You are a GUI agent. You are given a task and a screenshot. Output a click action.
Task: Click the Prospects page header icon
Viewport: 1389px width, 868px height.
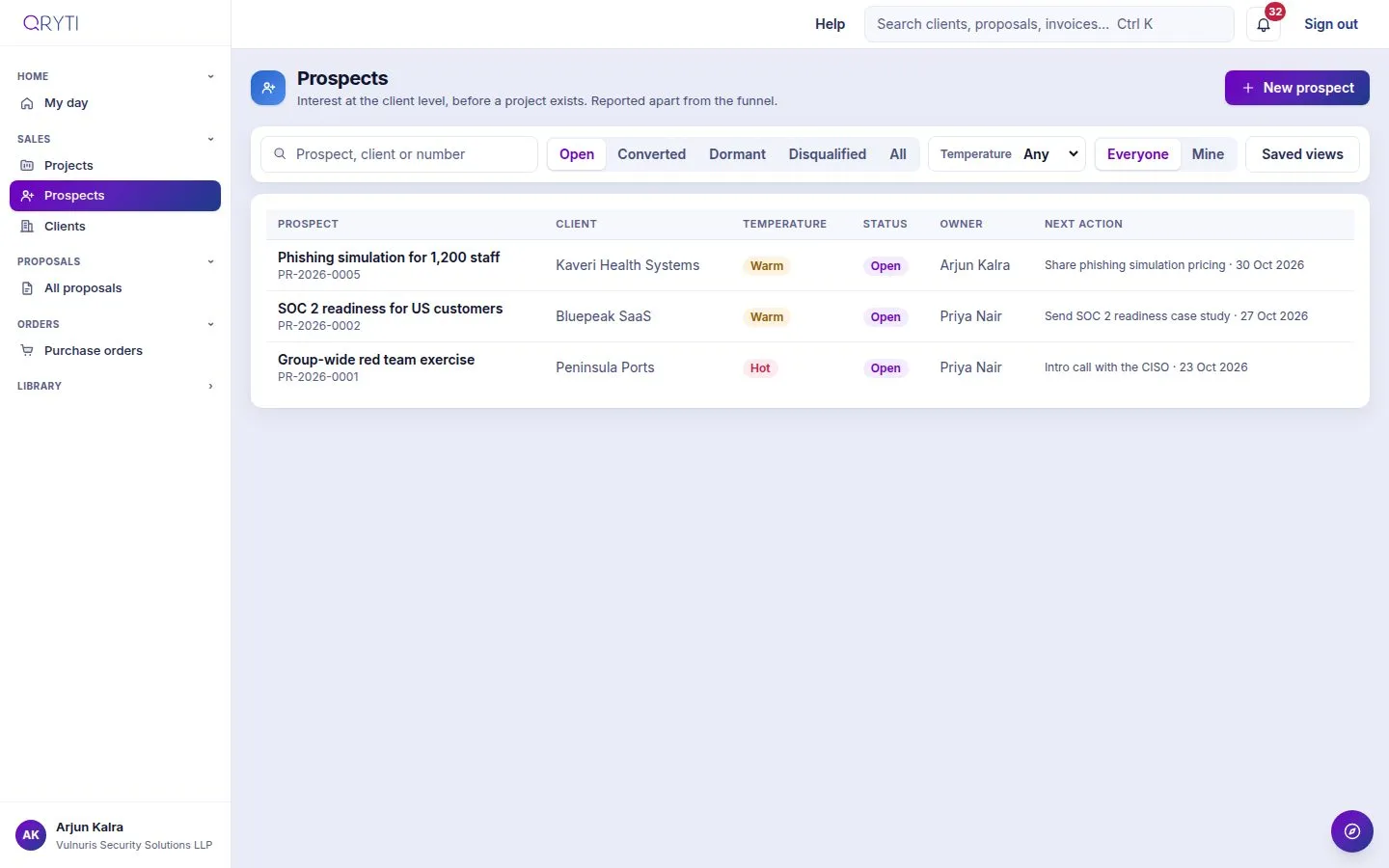268,88
